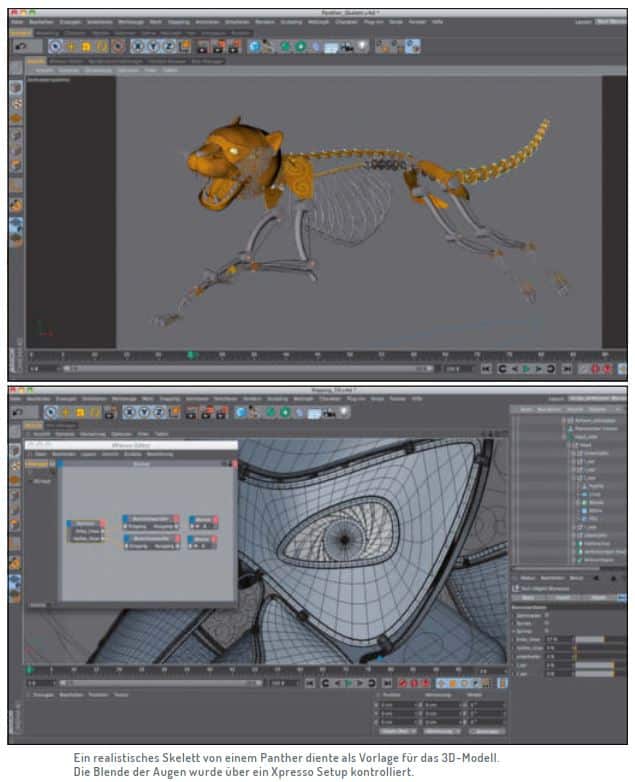Viewport: 635px width, 782px height.
Task: Toggle first checkbox in lower attribute manager
Action: [x=548, y=616]
